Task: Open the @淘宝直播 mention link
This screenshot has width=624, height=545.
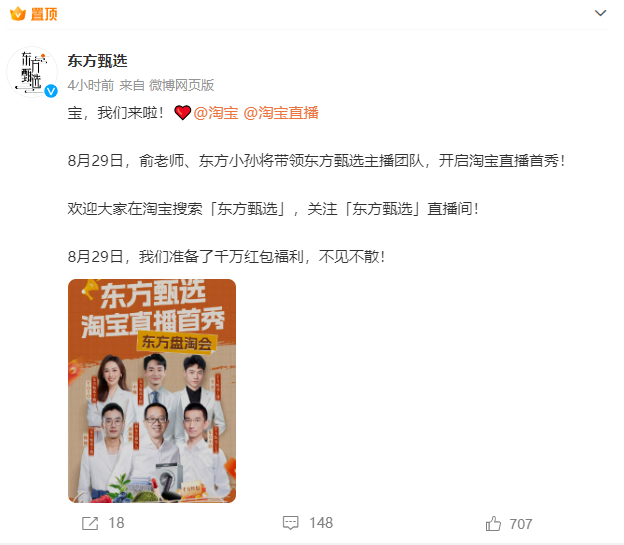Action: click(281, 113)
